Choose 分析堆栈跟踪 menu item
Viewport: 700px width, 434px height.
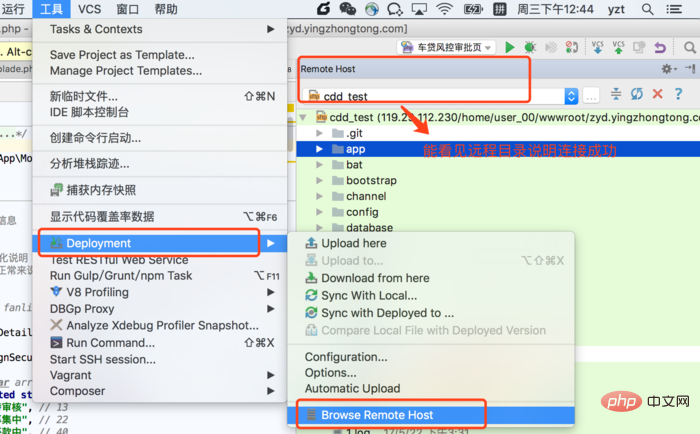tap(160, 164)
